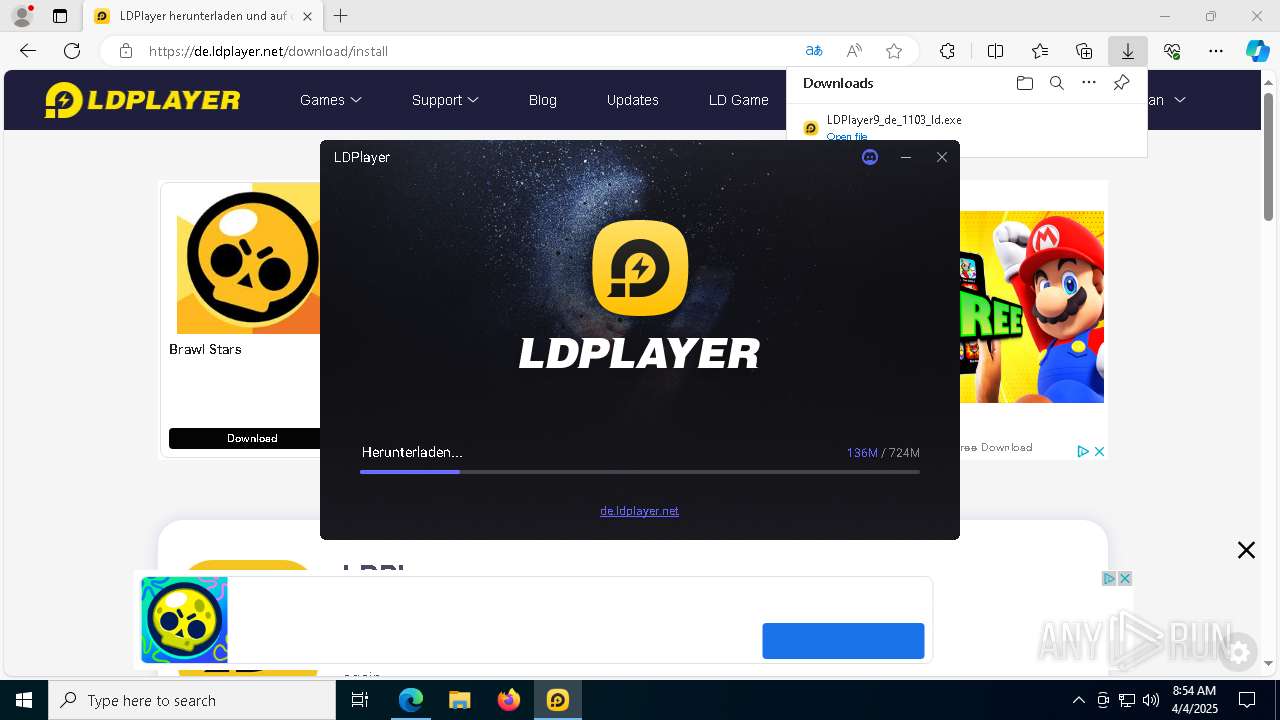Screen dimensions: 1280x720
Task: Search downloads with magnifier icon
Action: 1057,83
